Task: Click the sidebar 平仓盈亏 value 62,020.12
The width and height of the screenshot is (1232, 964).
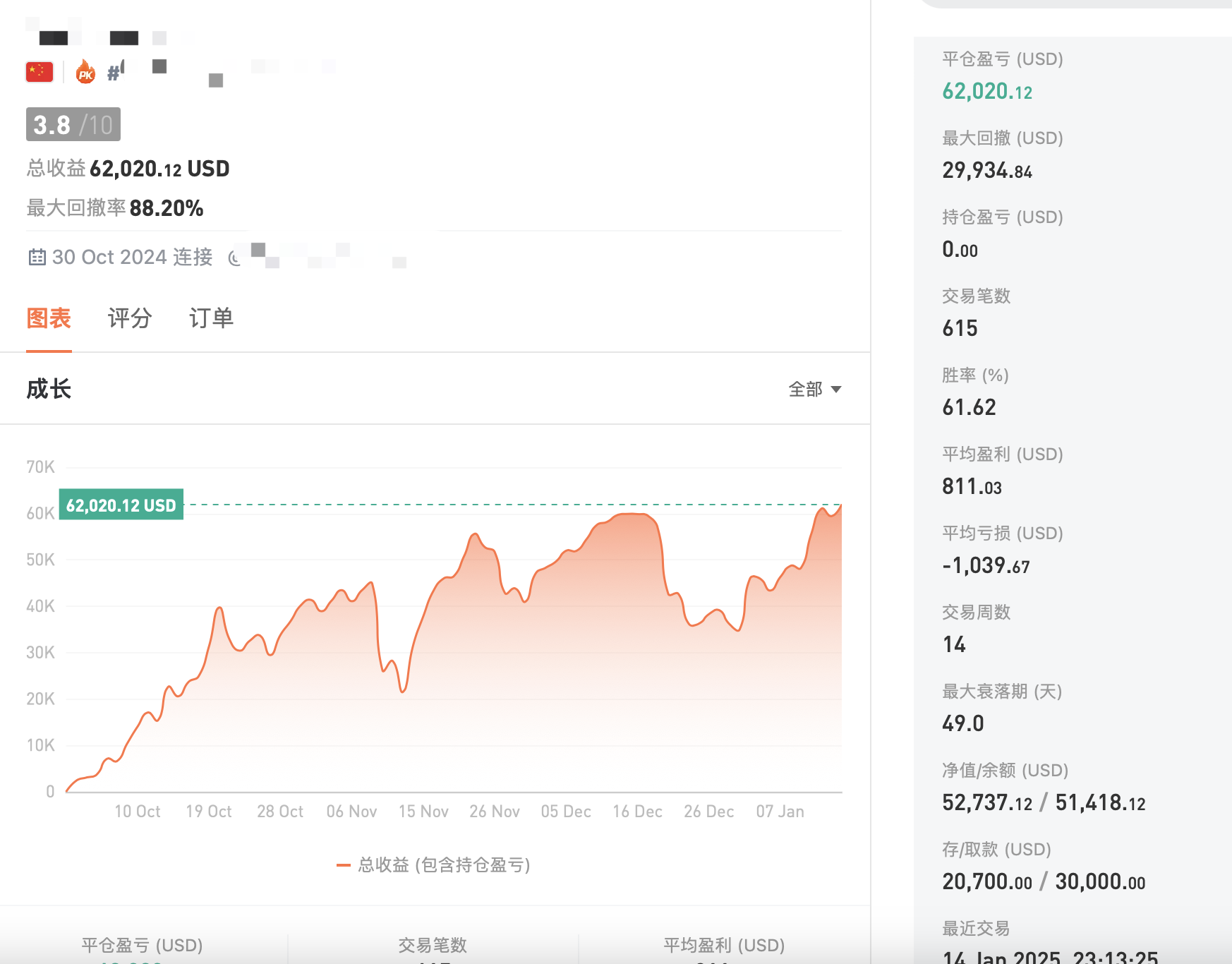Action: (987, 91)
